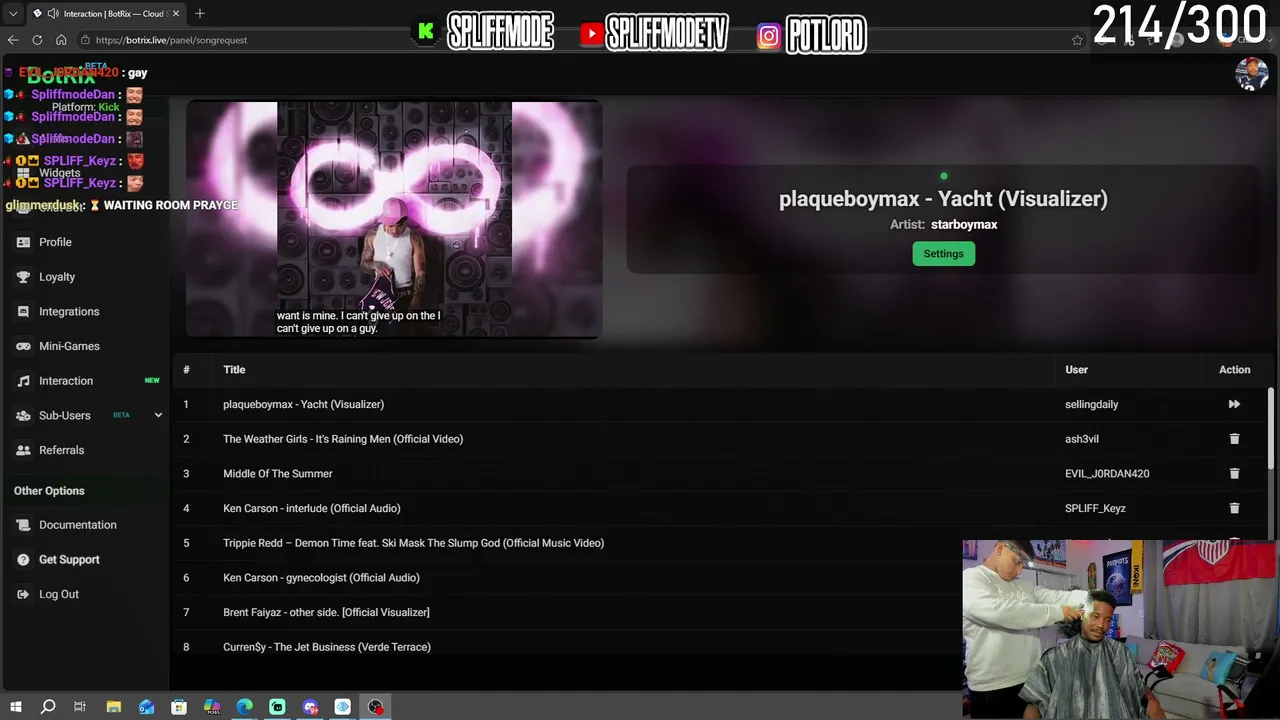Click the Log Out icon

click(x=23, y=594)
